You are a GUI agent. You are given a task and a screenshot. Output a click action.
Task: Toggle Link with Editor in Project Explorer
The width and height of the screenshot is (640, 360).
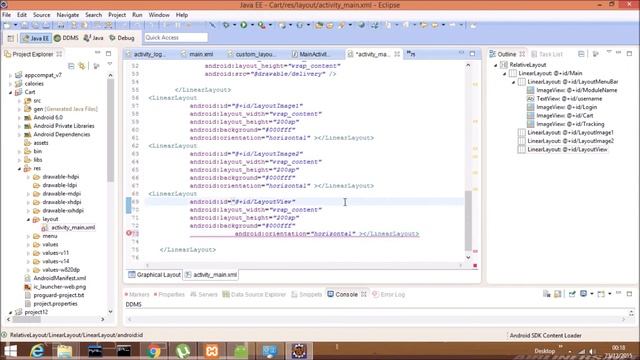(82, 66)
